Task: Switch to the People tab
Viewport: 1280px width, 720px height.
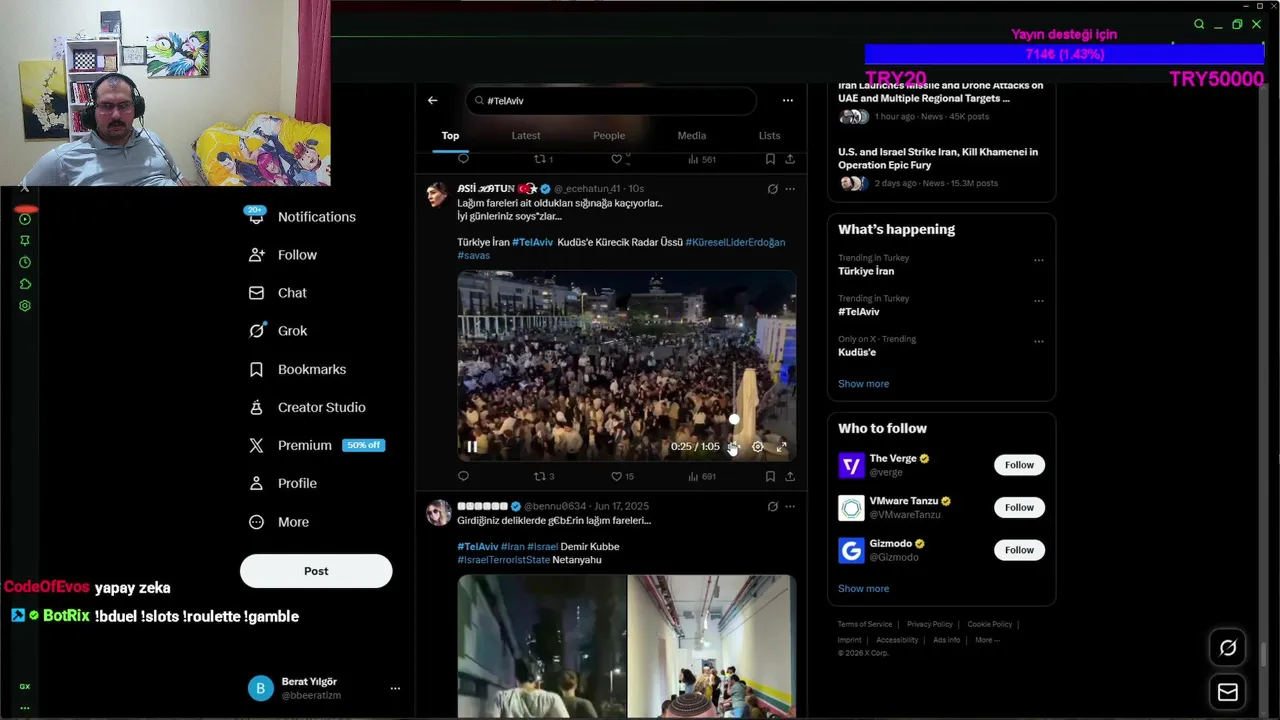Action: coord(609,136)
